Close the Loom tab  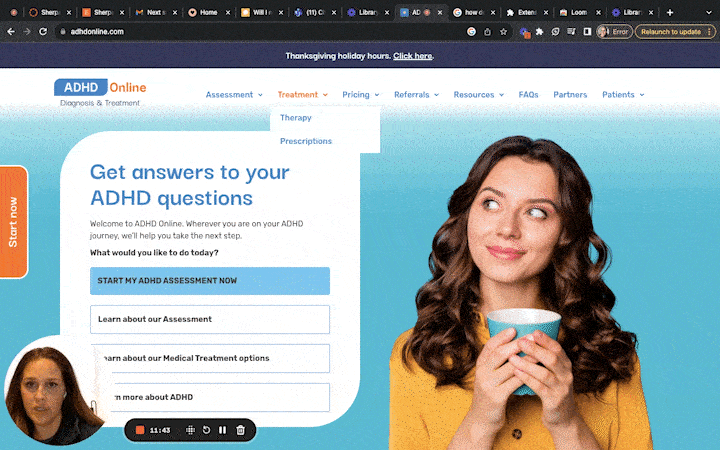[x=598, y=12]
